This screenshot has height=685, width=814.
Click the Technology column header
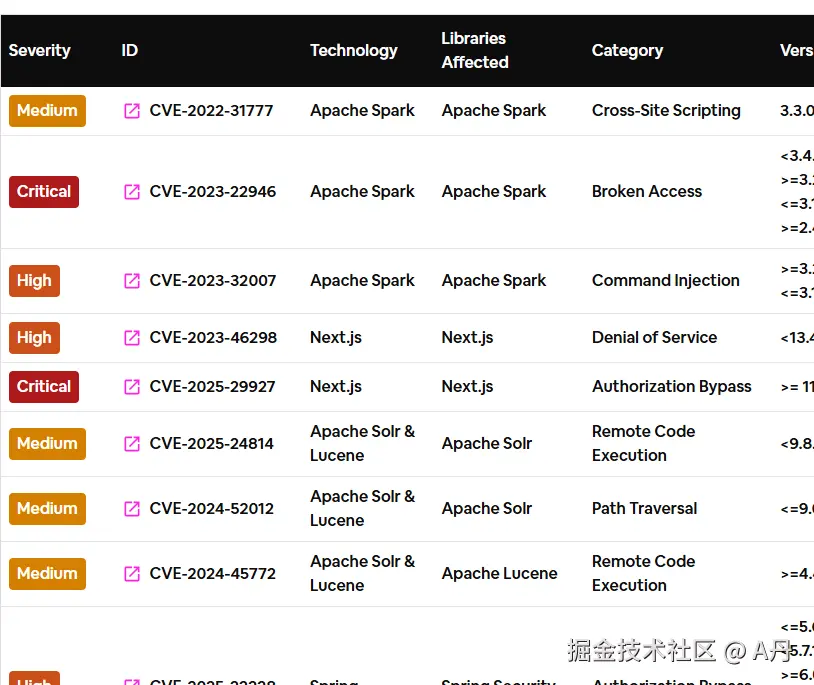coord(353,51)
